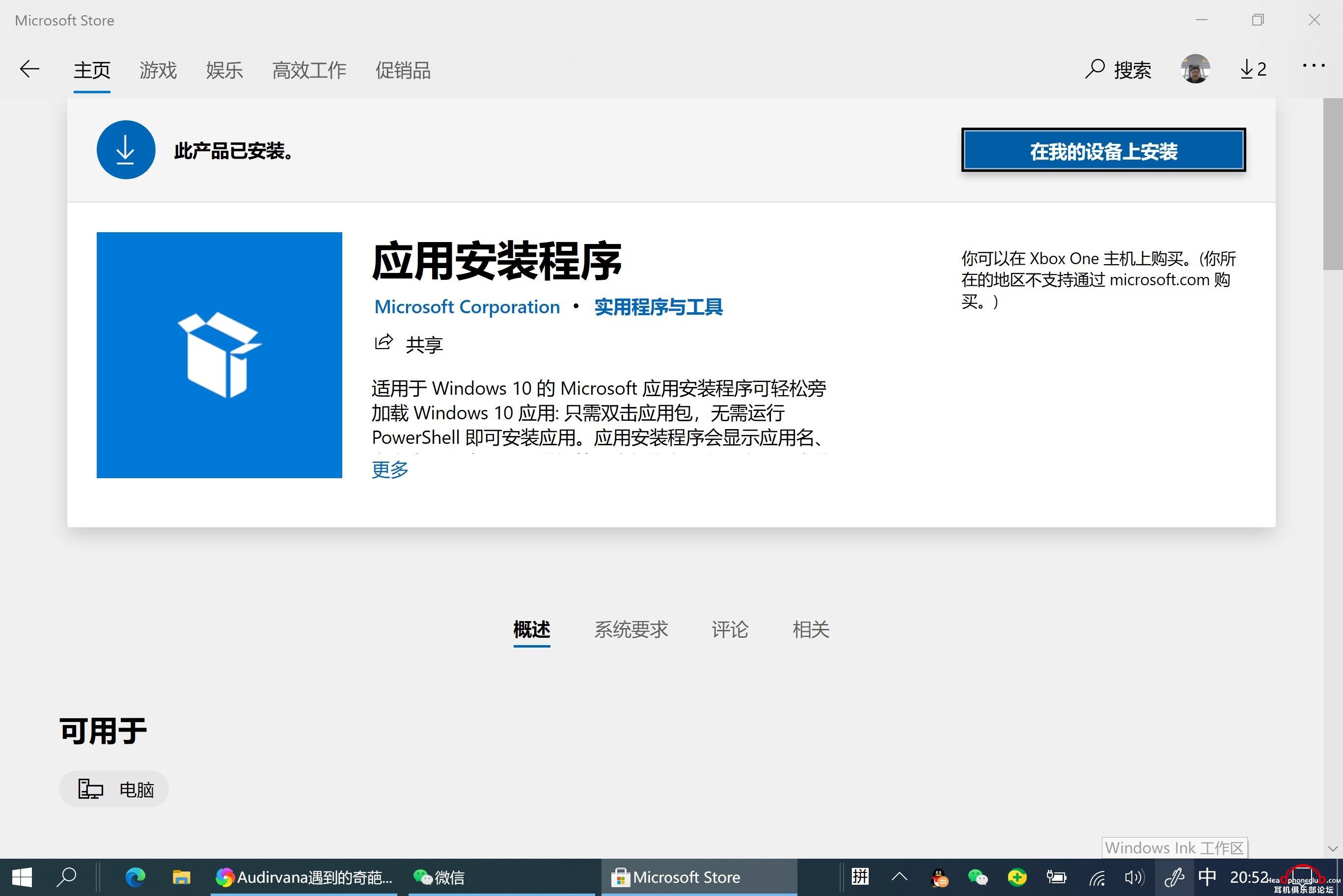
Task: Click the scrollbar down arrow
Action: click(x=1333, y=848)
